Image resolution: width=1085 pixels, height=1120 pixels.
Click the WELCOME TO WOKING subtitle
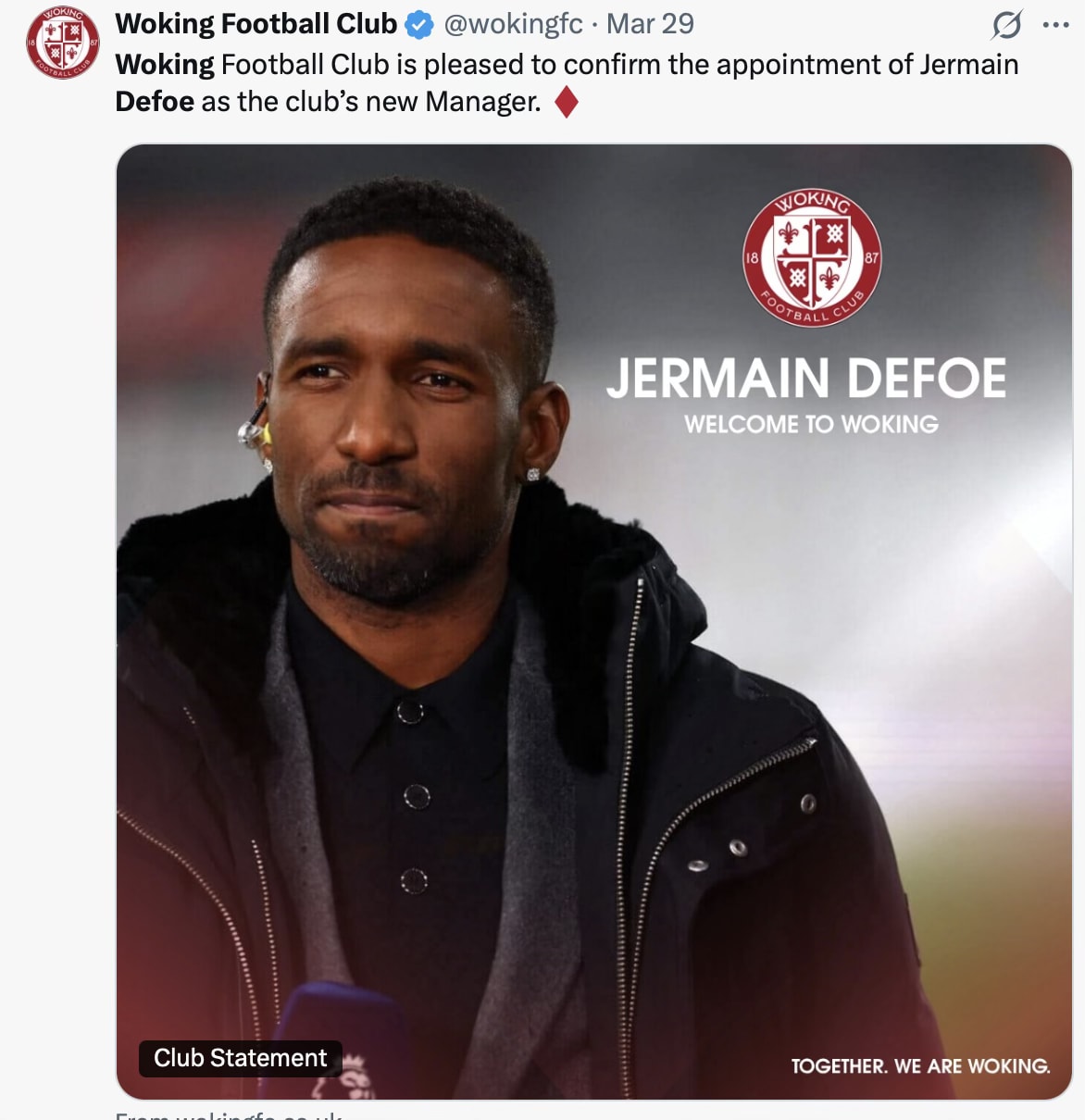pos(811,424)
